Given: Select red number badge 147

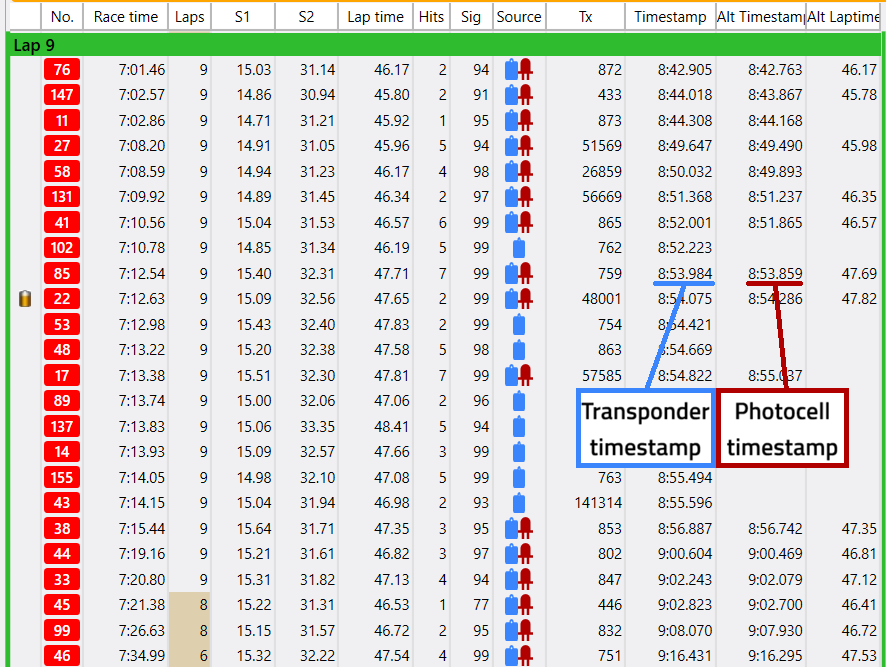Looking at the screenshot, I should click(x=62, y=94).
